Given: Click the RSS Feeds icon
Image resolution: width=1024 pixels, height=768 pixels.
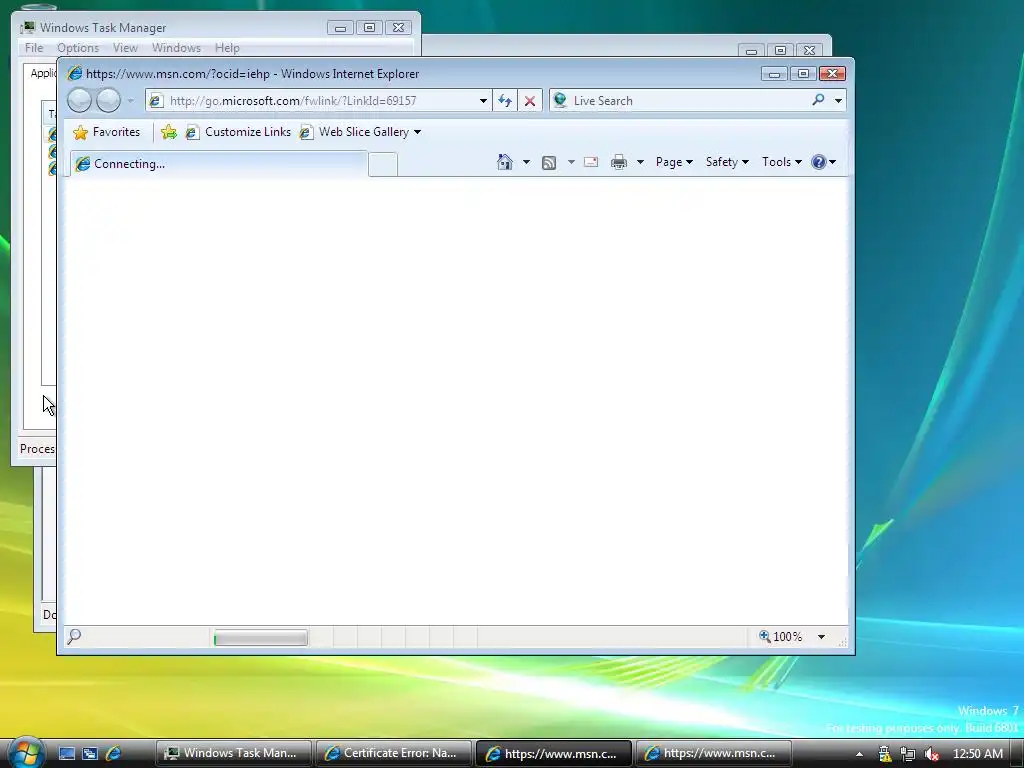Looking at the screenshot, I should 549,163.
